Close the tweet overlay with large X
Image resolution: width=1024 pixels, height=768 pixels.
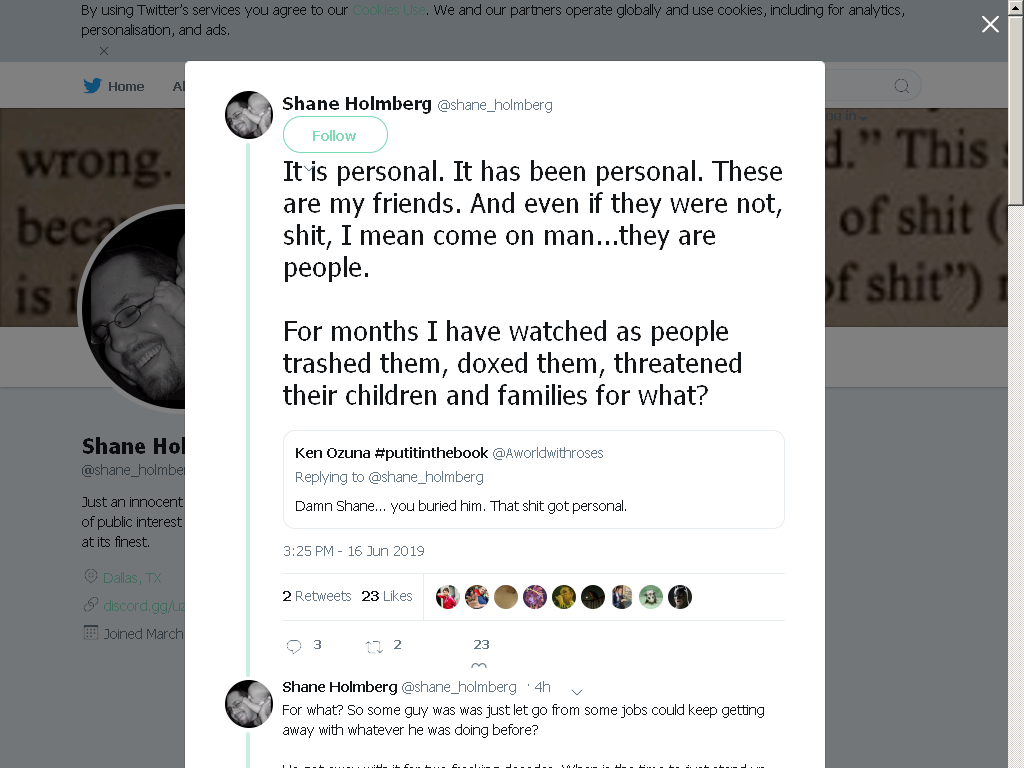pyautogui.click(x=990, y=24)
